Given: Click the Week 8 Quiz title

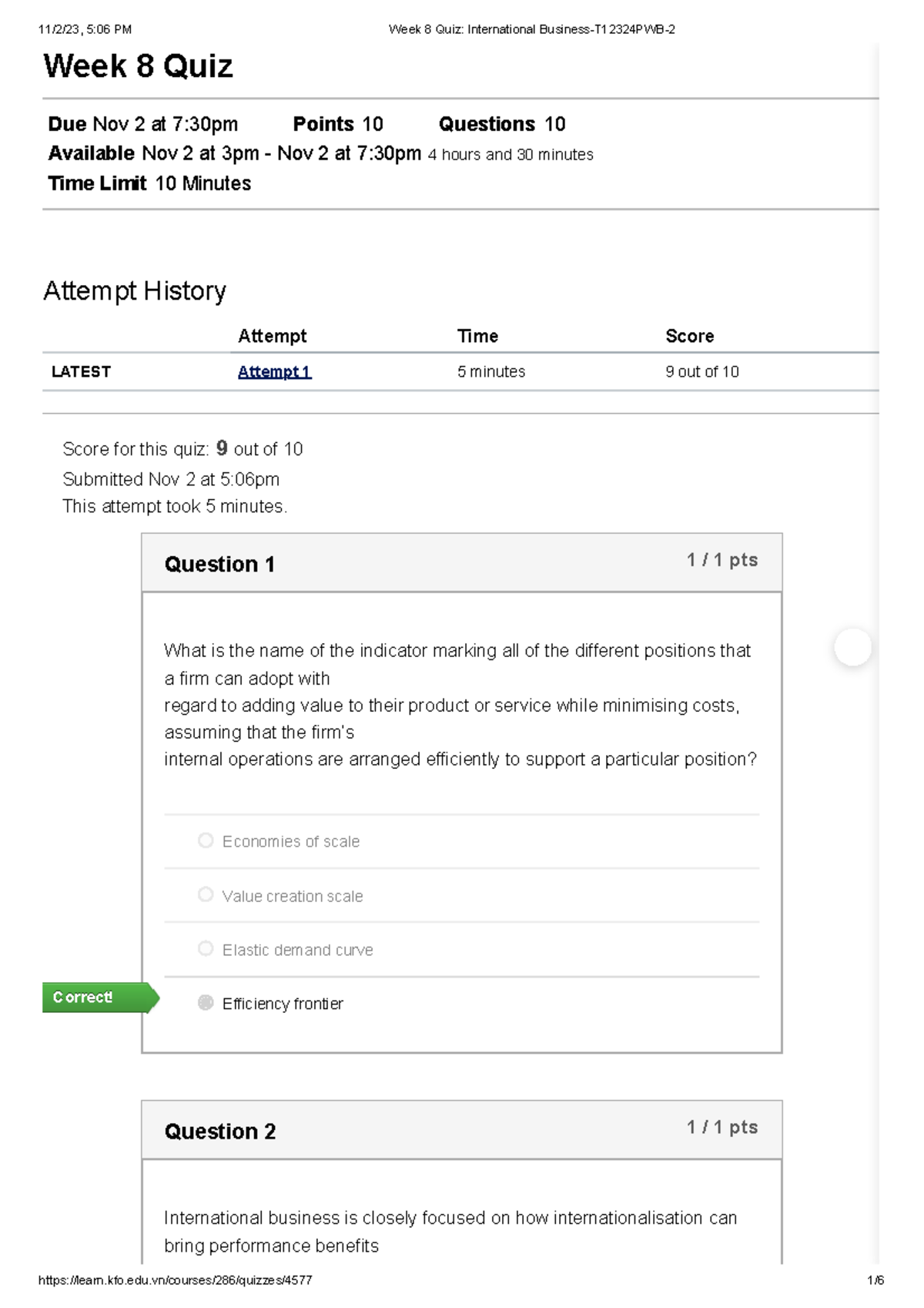Looking at the screenshot, I should coord(138,66).
